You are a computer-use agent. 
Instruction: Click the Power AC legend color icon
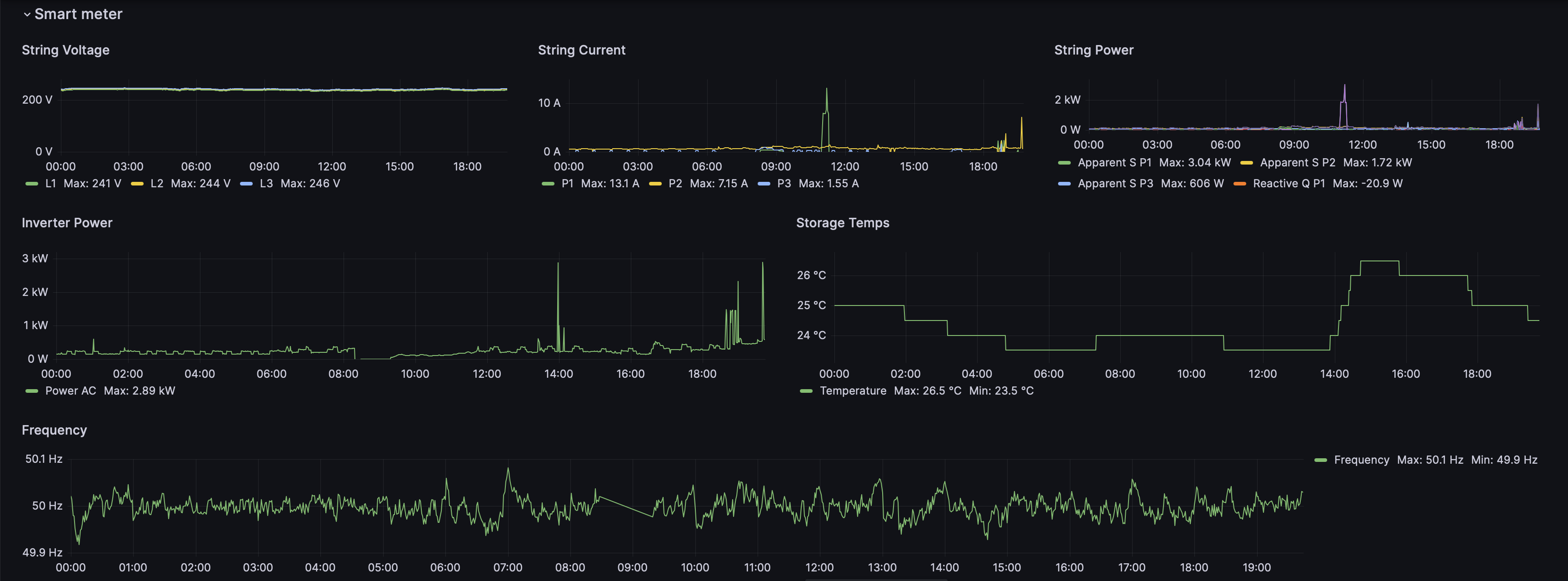[x=32, y=391]
